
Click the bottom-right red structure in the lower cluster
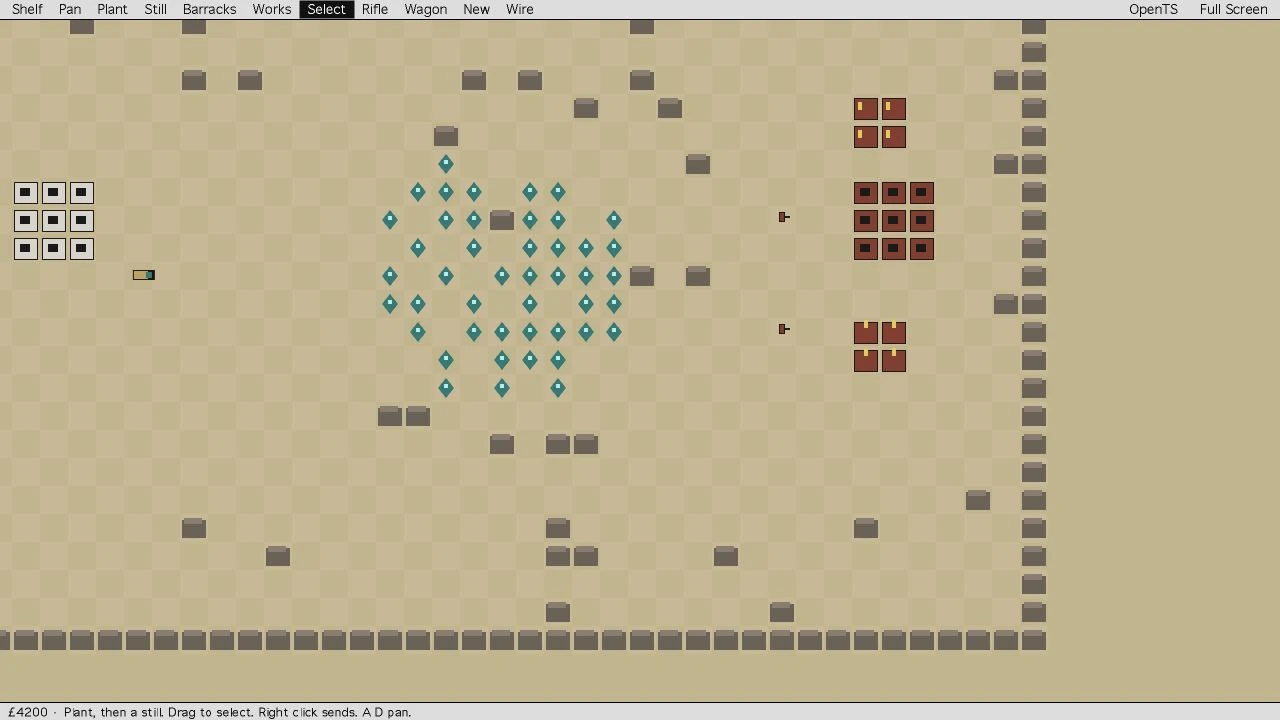(x=894, y=360)
